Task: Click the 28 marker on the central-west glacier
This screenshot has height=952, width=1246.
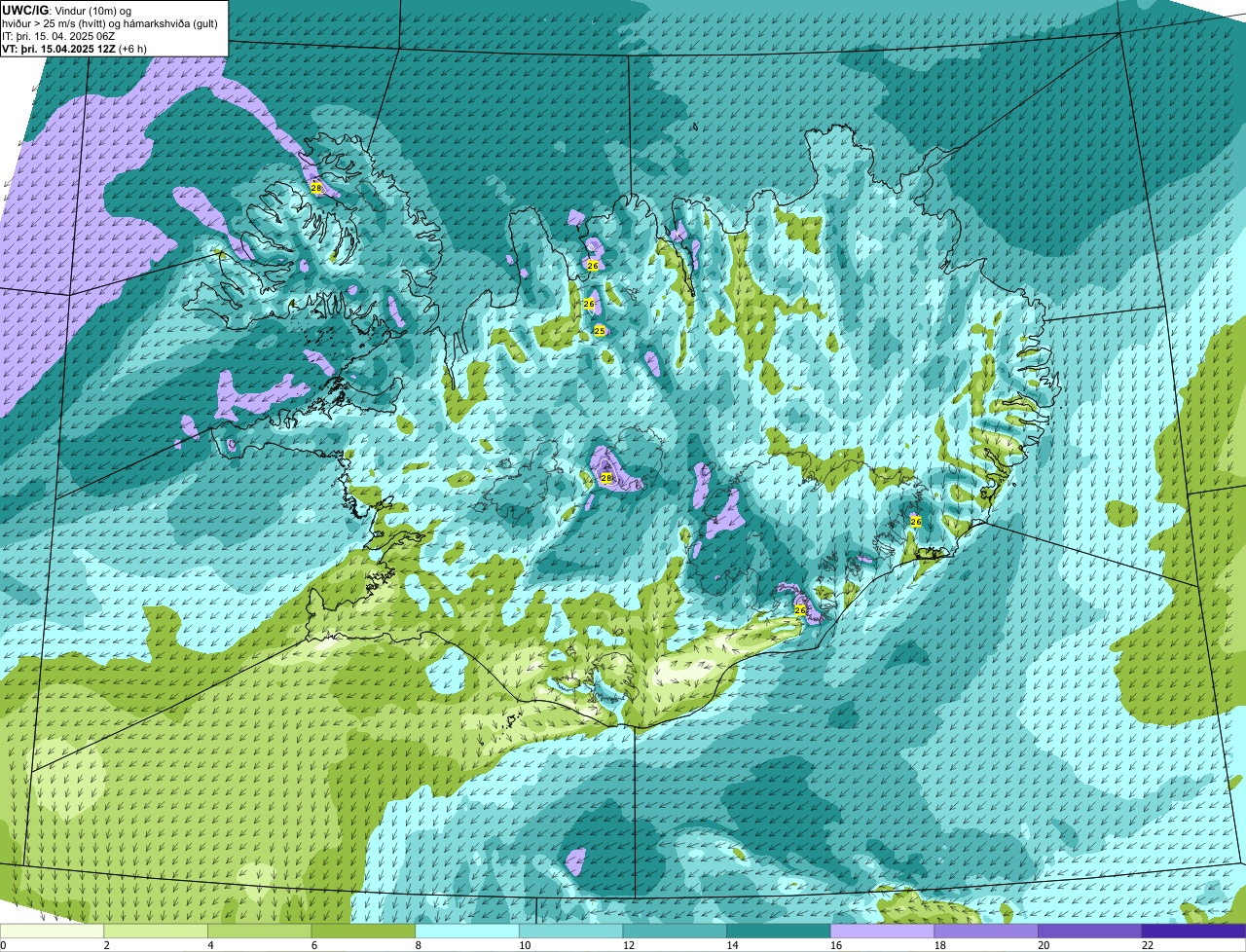Action: [x=606, y=478]
